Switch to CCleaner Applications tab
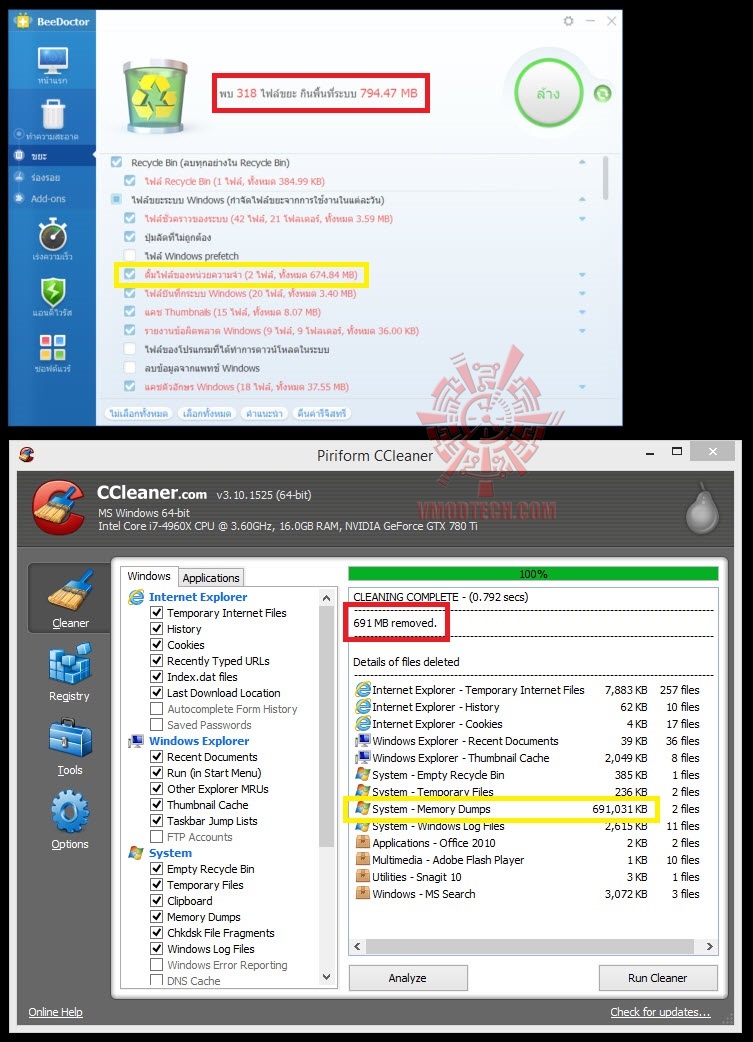The height and width of the screenshot is (1042, 753). 211,577
